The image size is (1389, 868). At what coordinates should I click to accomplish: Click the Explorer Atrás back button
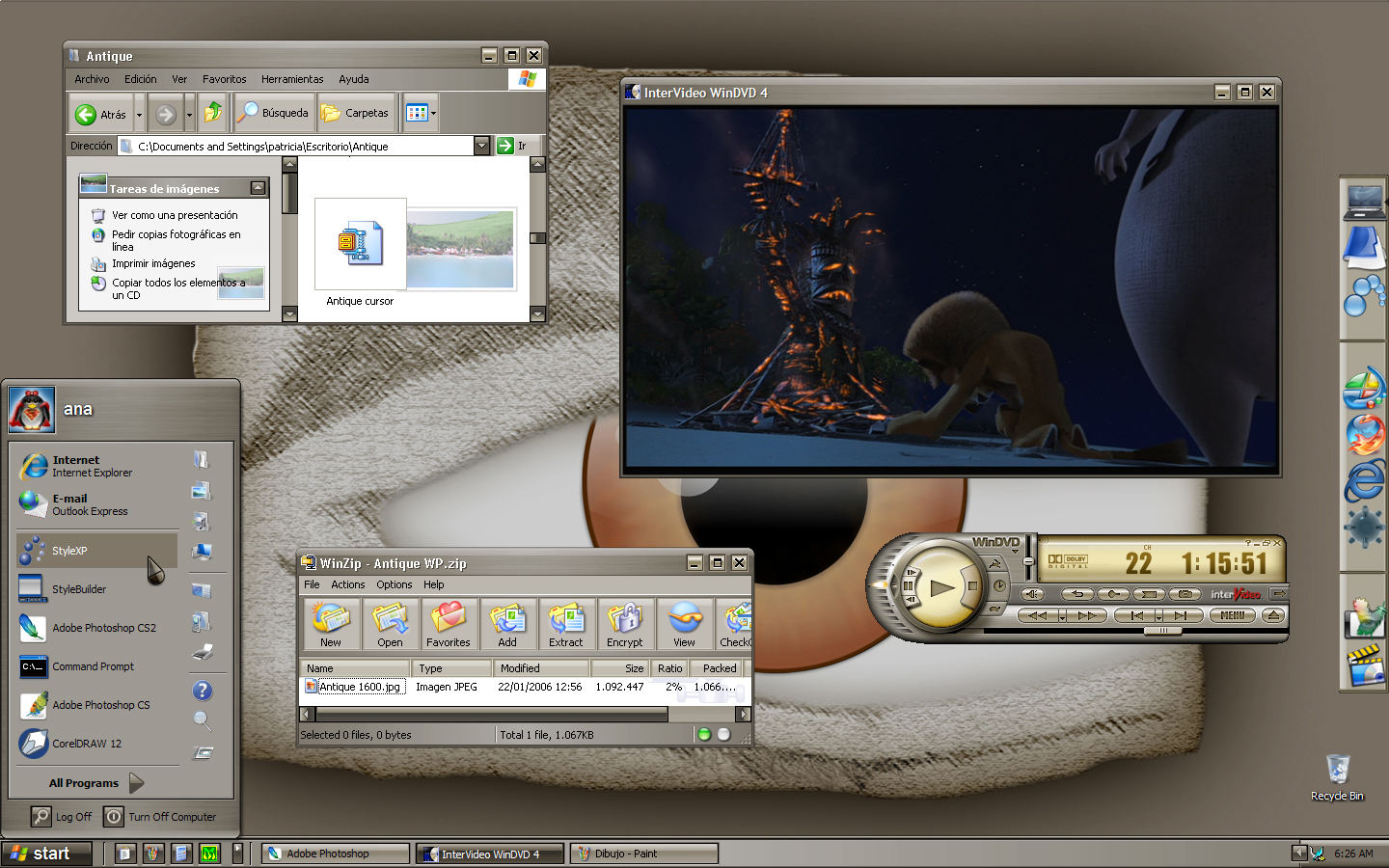tap(100, 115)
